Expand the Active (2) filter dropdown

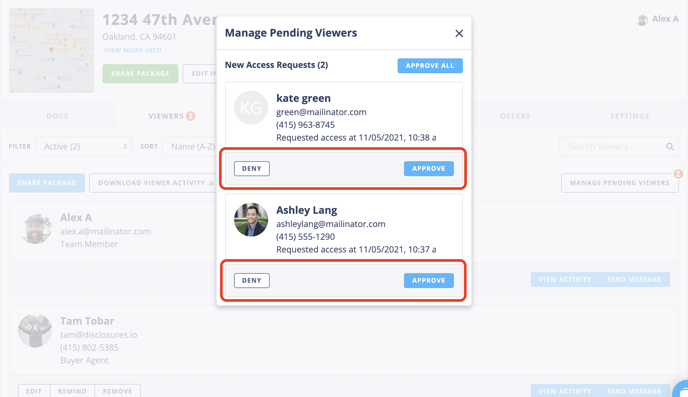click(x=83, y=147)
